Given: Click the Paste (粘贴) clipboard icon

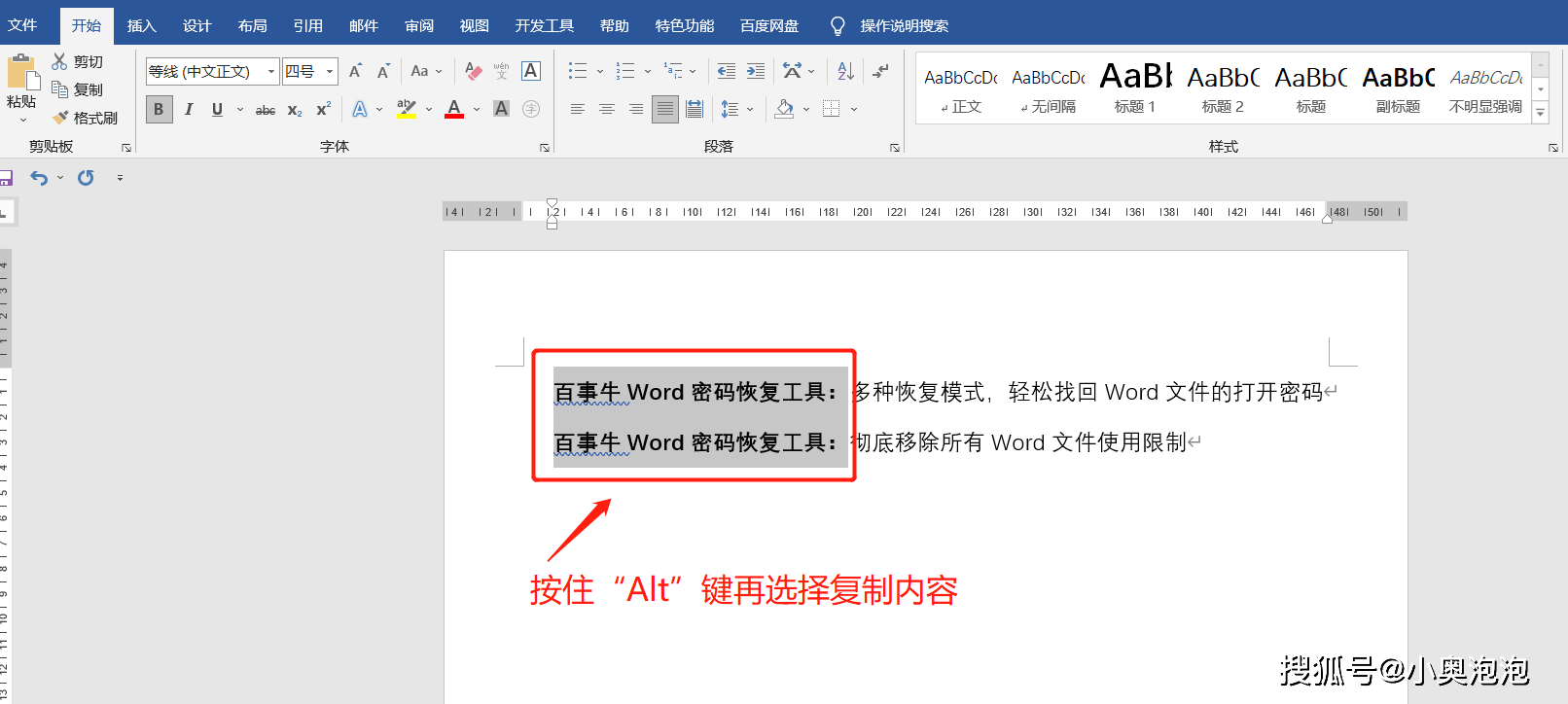Looking at the screenshot, I should 21,73.
